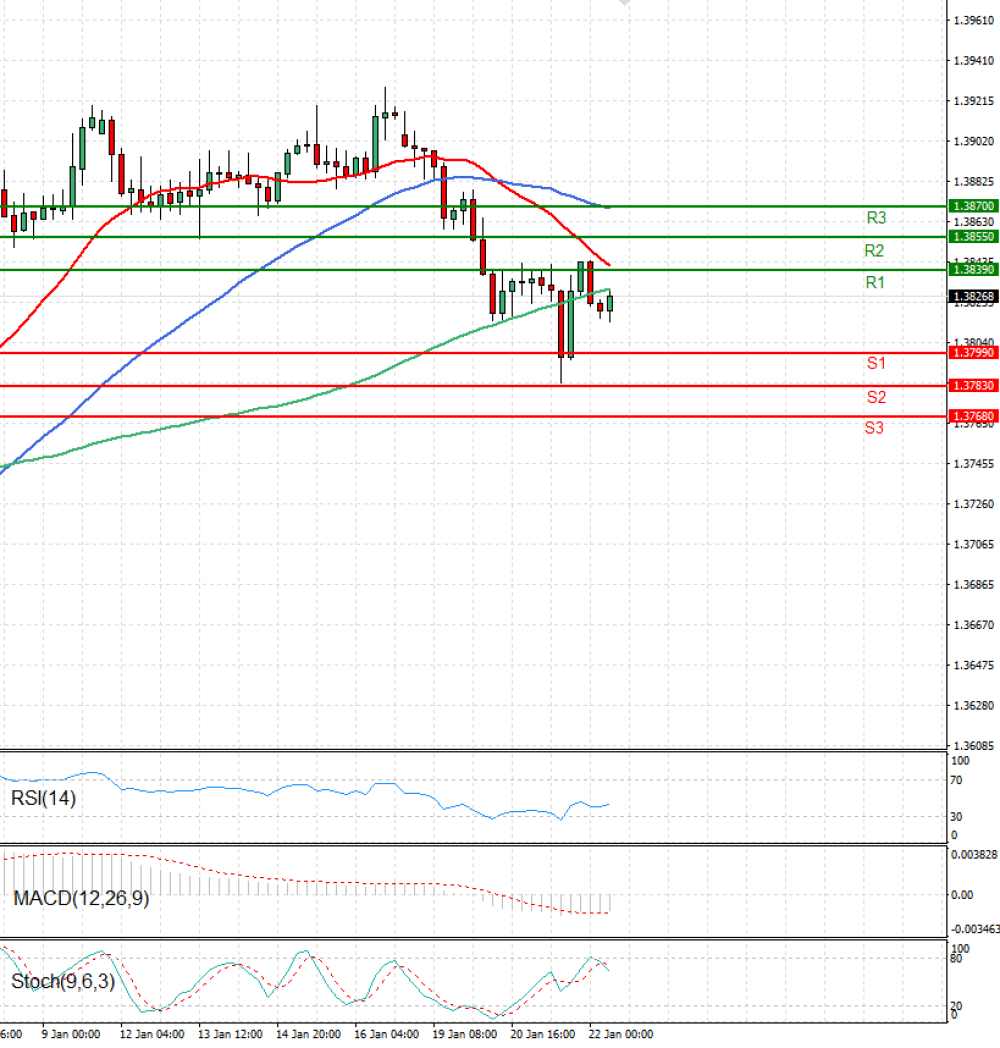Image resolution: width=1000 pixels, height=1048 pixels.
Task: Click the 1.38550 green price tag
Action: click(972, 237)
